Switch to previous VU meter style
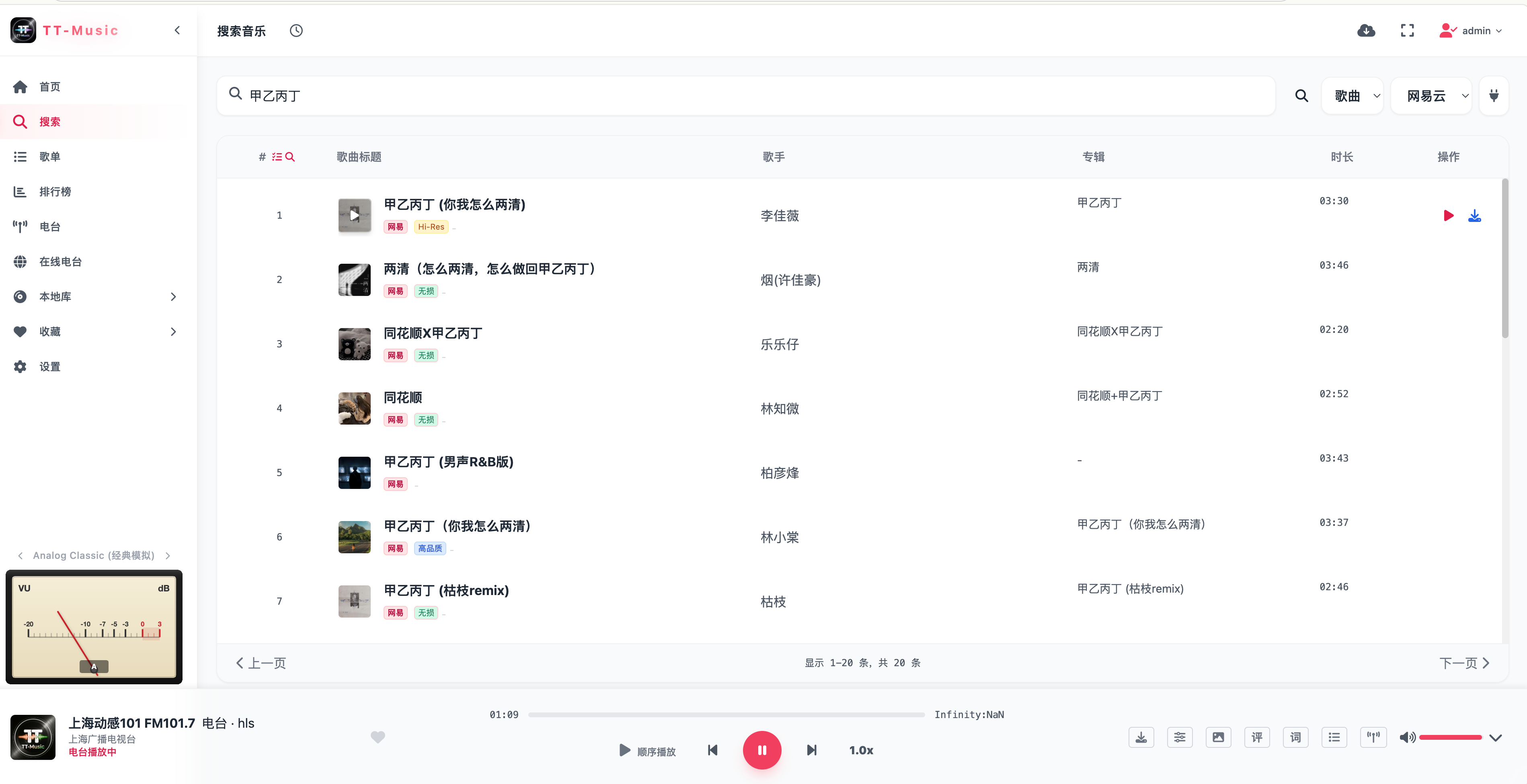This screenshot has width=1527, height=784. coord(21,555)
